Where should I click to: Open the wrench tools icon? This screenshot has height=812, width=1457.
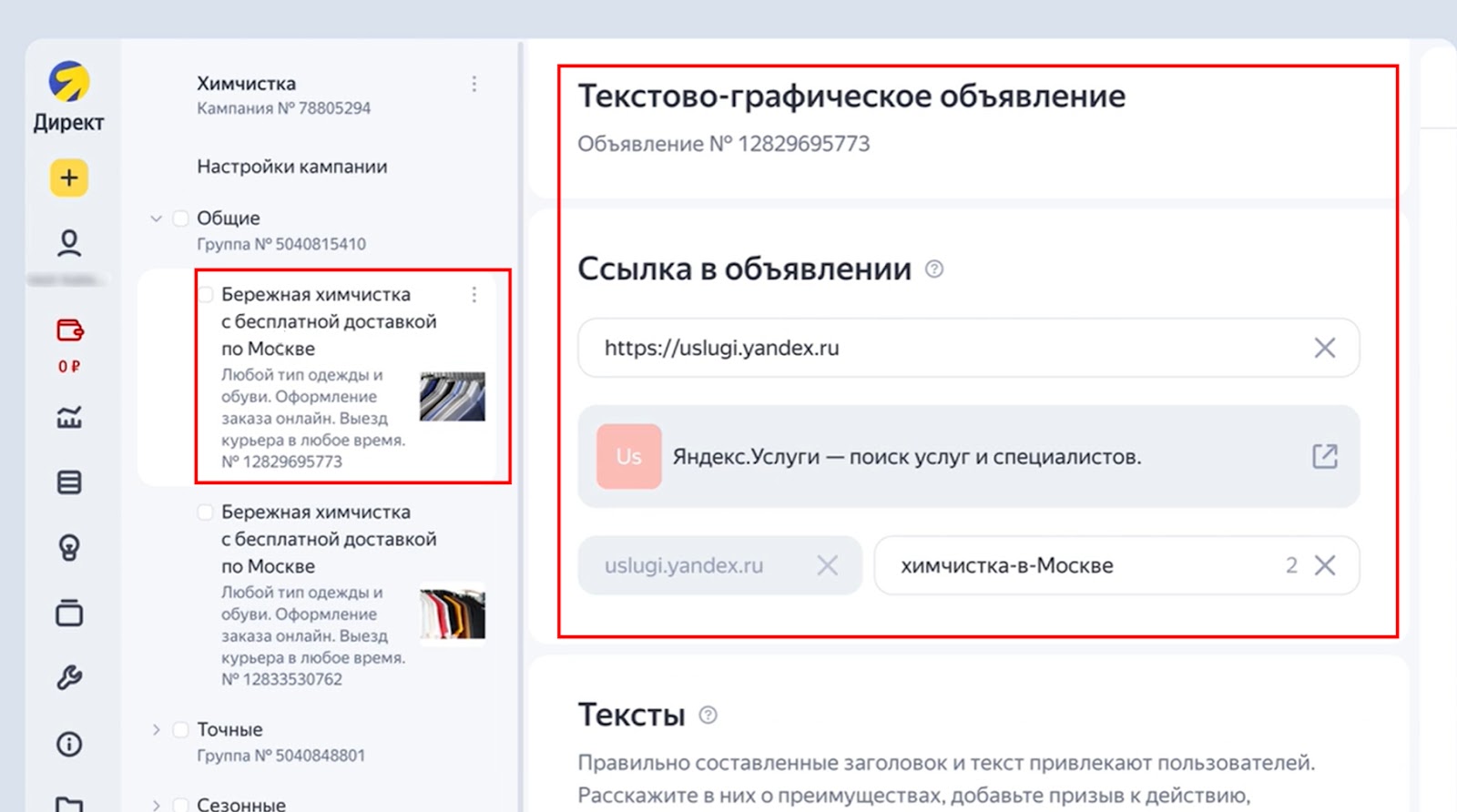[x=69, y=677]
